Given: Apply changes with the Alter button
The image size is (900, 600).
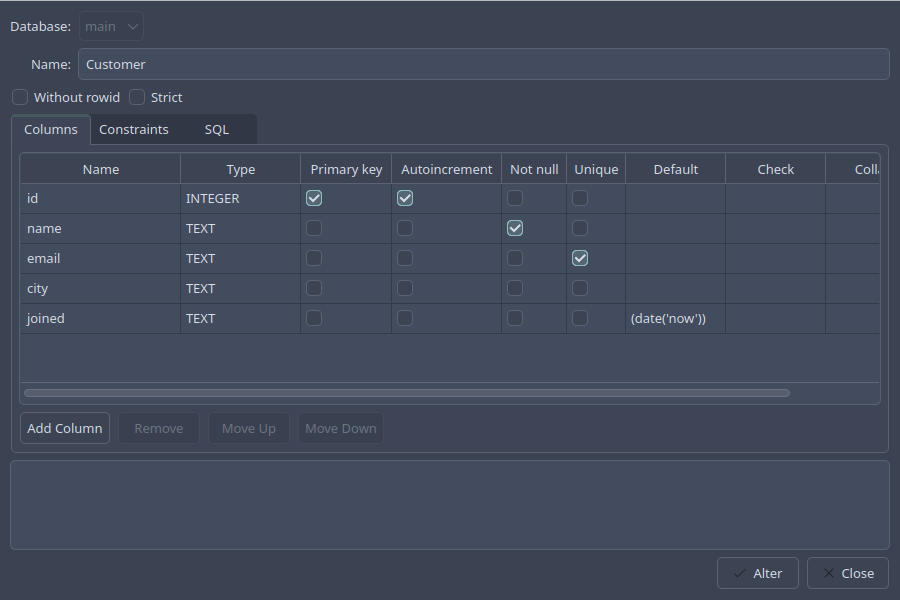Looking at the screenshot, I should click(758, 573).
